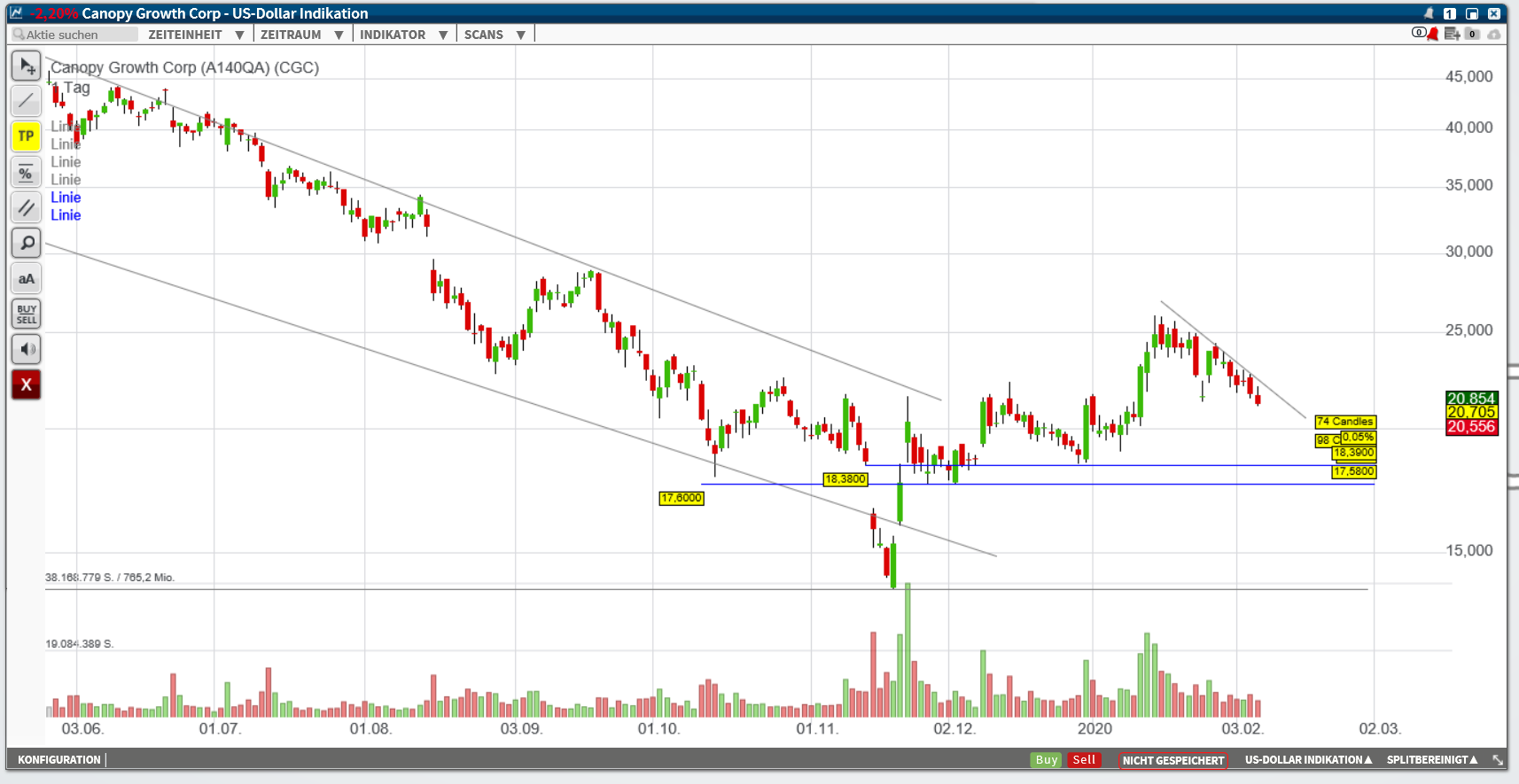Click the NICHT GESPEICHERT save button

pos(1173,761)
